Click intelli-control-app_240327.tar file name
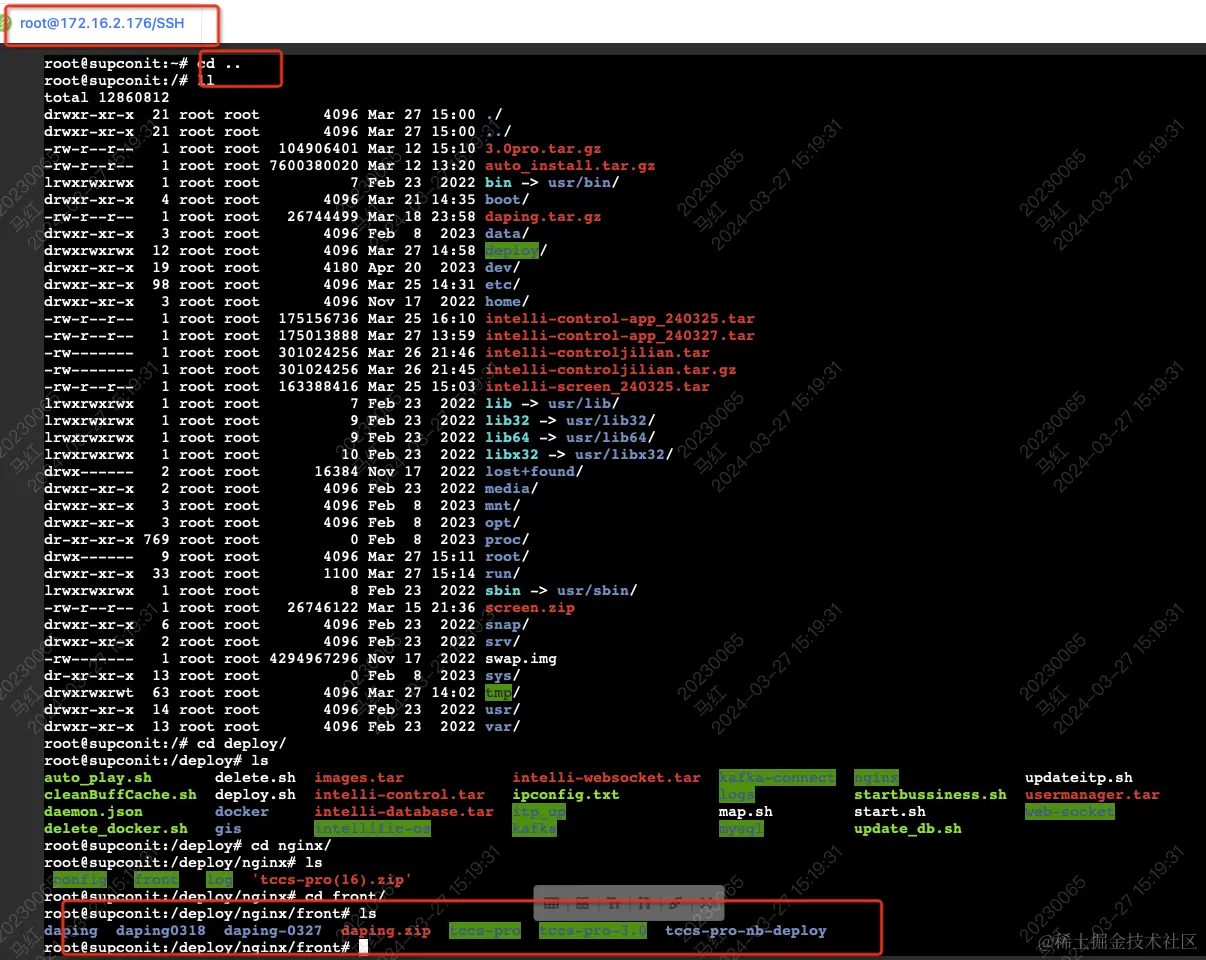 pos(620,335)
